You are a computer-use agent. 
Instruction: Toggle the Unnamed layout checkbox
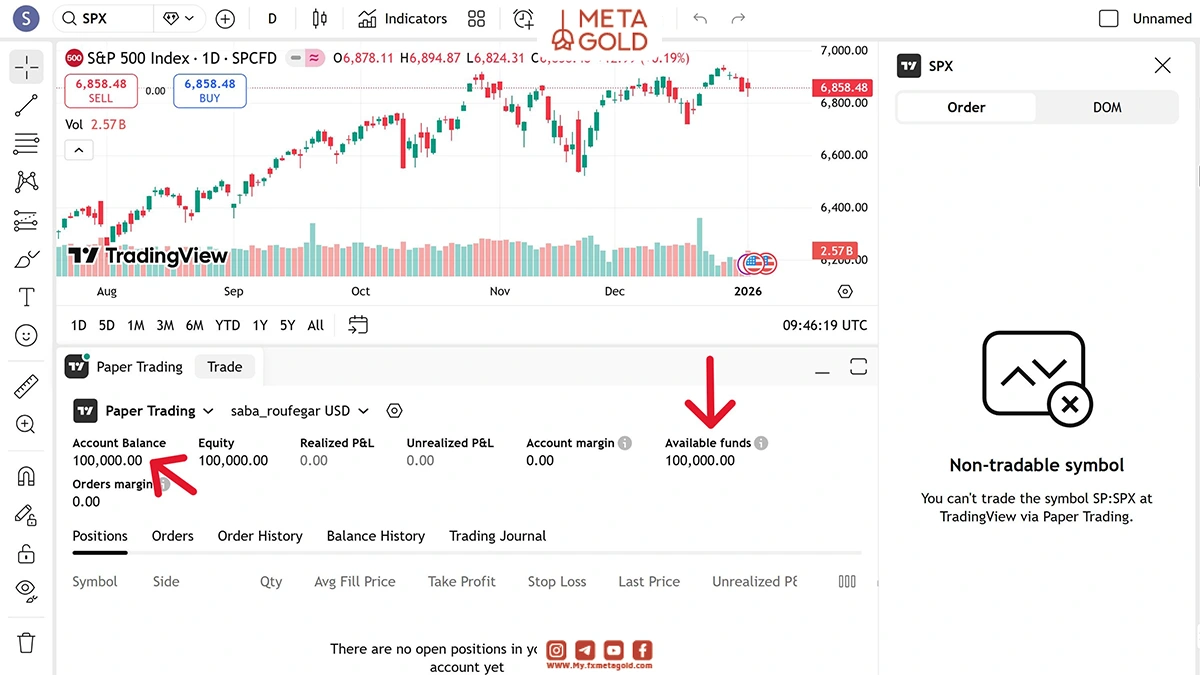click(x=1108, y=18)
